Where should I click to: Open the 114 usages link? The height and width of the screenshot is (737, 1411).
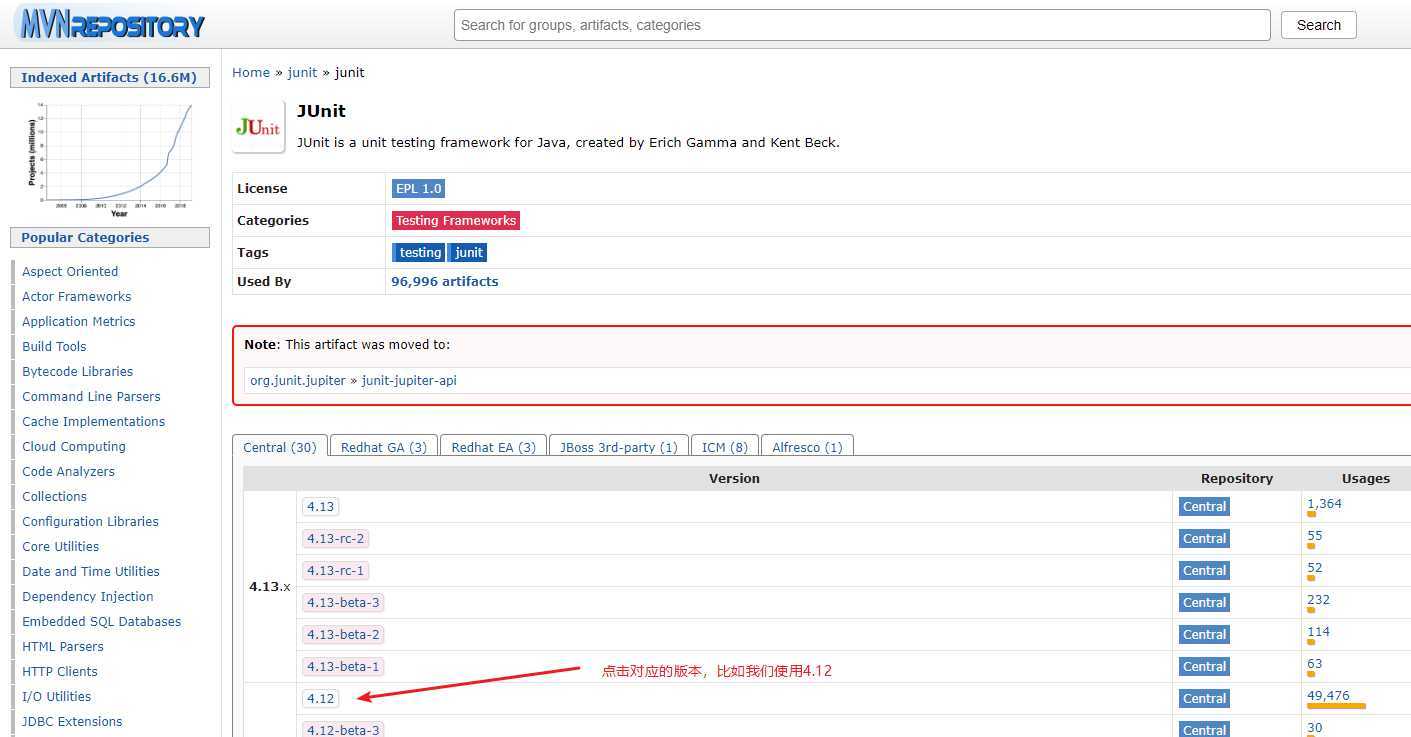point(1318,631)
